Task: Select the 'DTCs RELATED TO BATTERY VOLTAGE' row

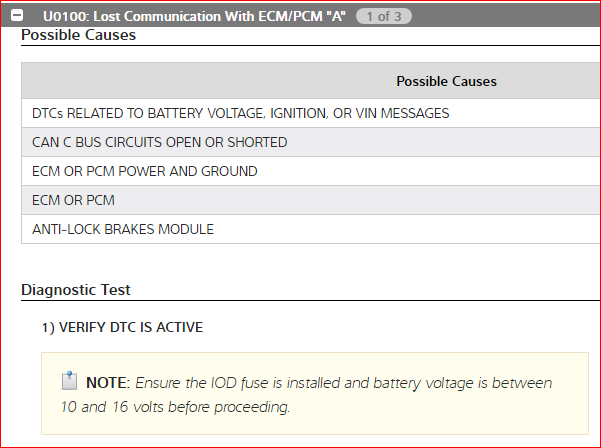Action: (x=240, y=113)
